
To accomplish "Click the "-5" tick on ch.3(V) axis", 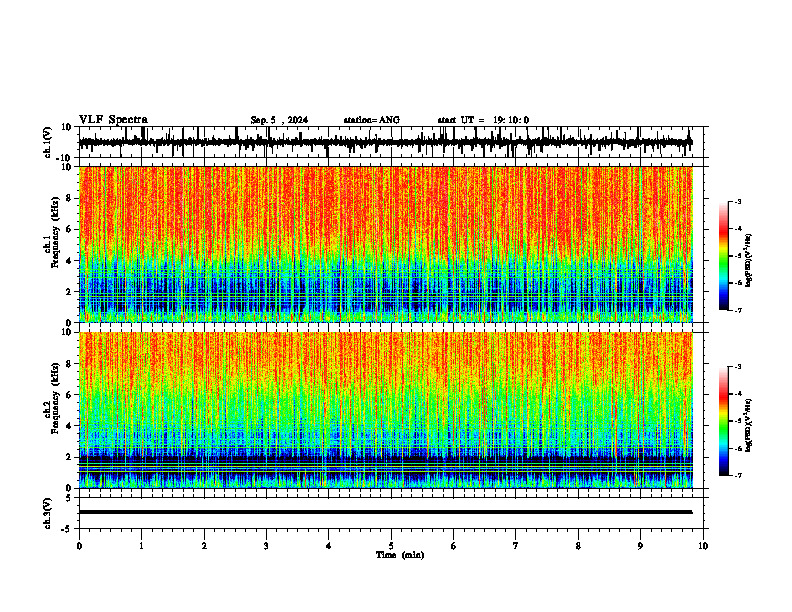I will tap(67, 529).
